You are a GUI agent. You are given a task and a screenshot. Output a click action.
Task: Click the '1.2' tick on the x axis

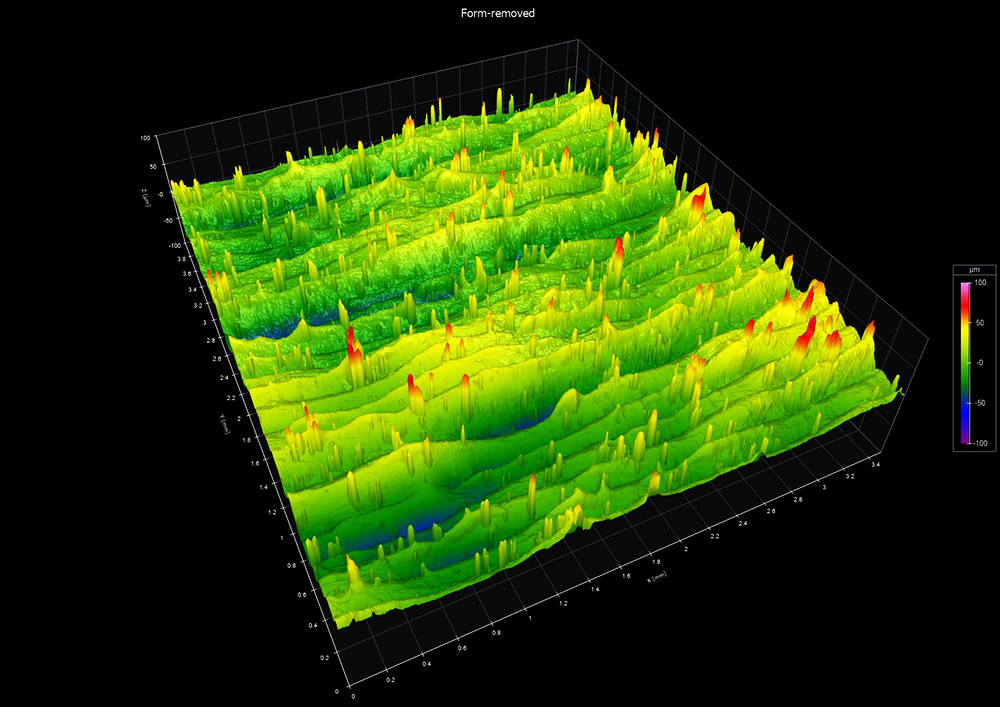(x=563, y=603)
